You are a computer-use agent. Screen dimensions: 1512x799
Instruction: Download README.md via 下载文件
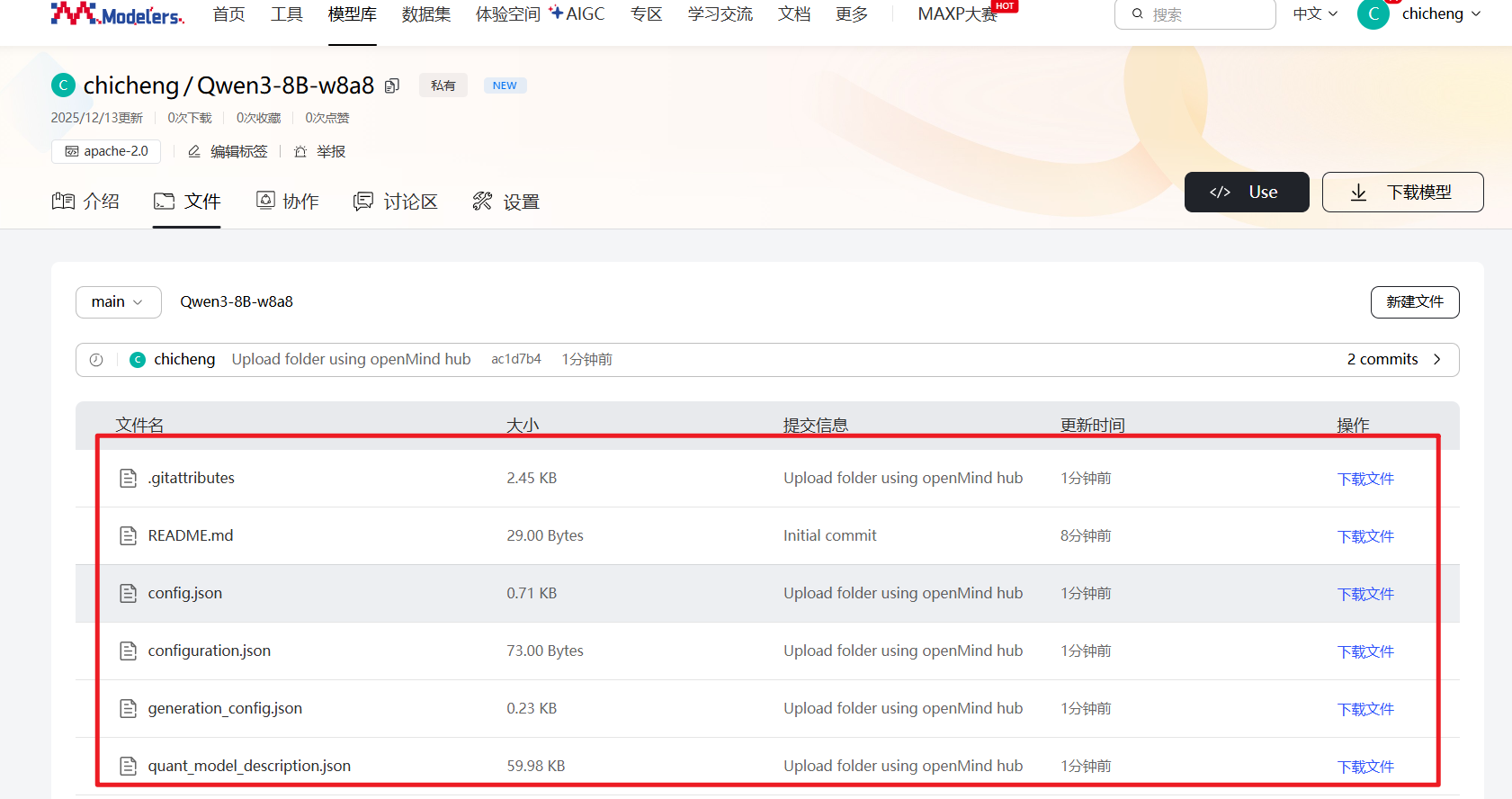pyautogui.click(x=1365, y=536)
